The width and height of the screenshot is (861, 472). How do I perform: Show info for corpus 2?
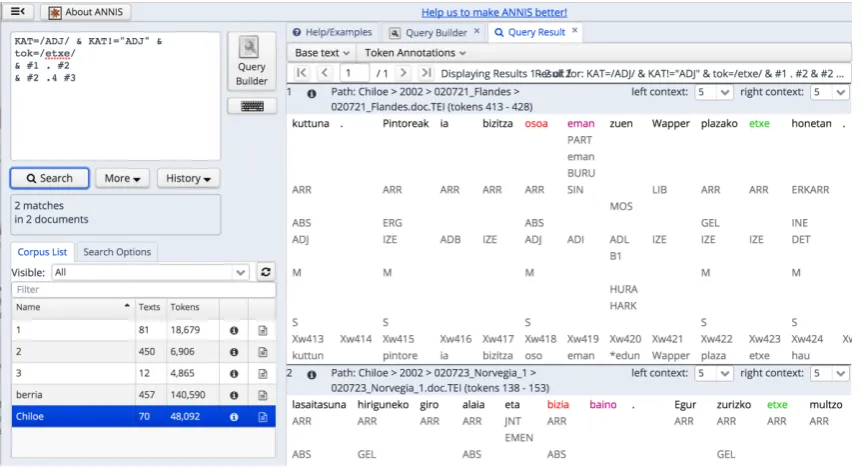[234, 352]
